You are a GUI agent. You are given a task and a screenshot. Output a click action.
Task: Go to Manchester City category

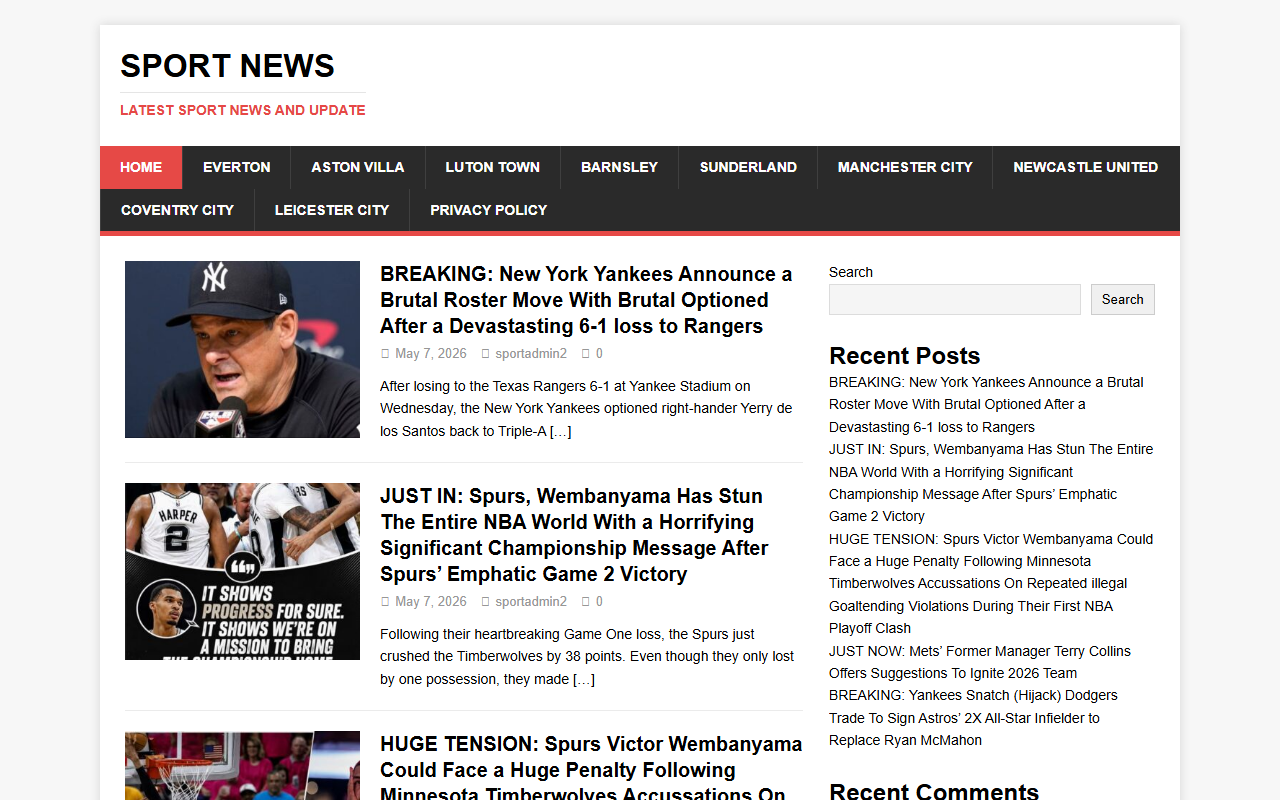tap(905, 167)
